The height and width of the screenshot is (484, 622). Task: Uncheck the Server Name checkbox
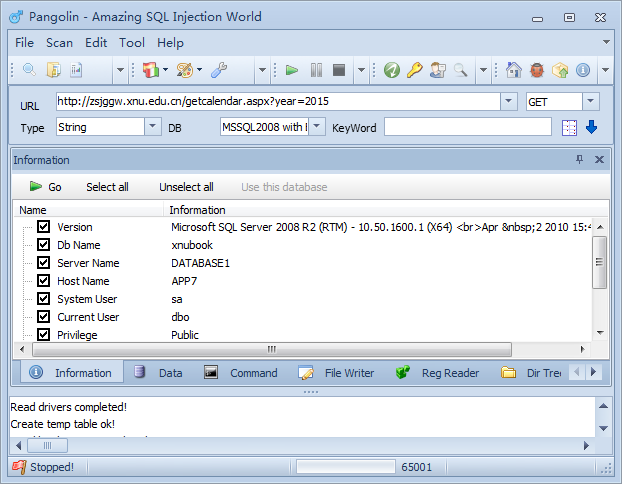(x=43, y=263)
